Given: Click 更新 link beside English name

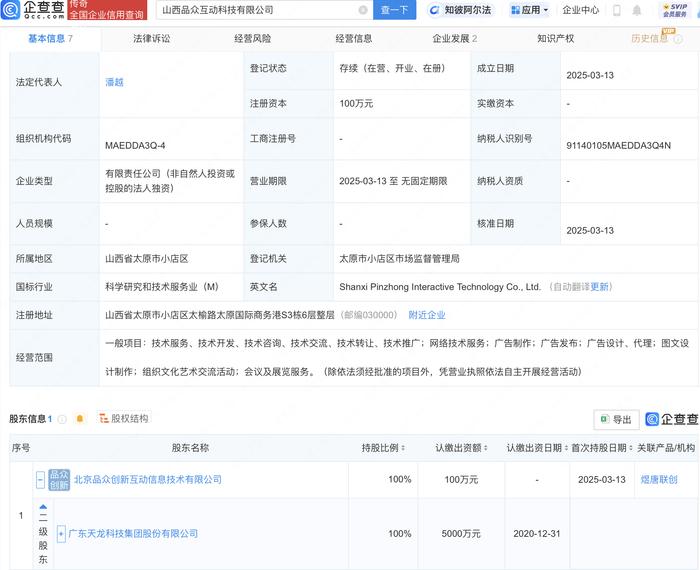Looking at the screenshot, I should (x=599, y=287).
